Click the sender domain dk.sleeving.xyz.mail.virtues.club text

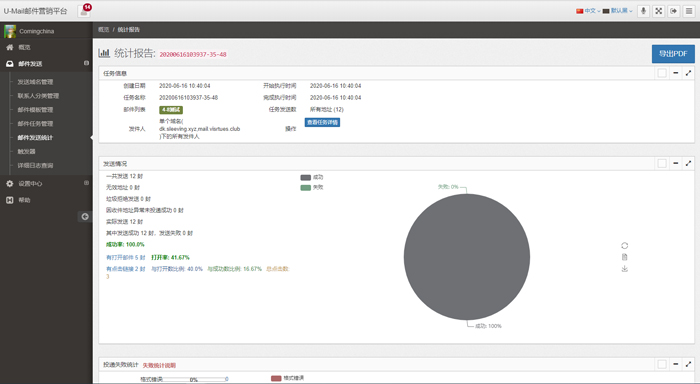click(200, 129)
